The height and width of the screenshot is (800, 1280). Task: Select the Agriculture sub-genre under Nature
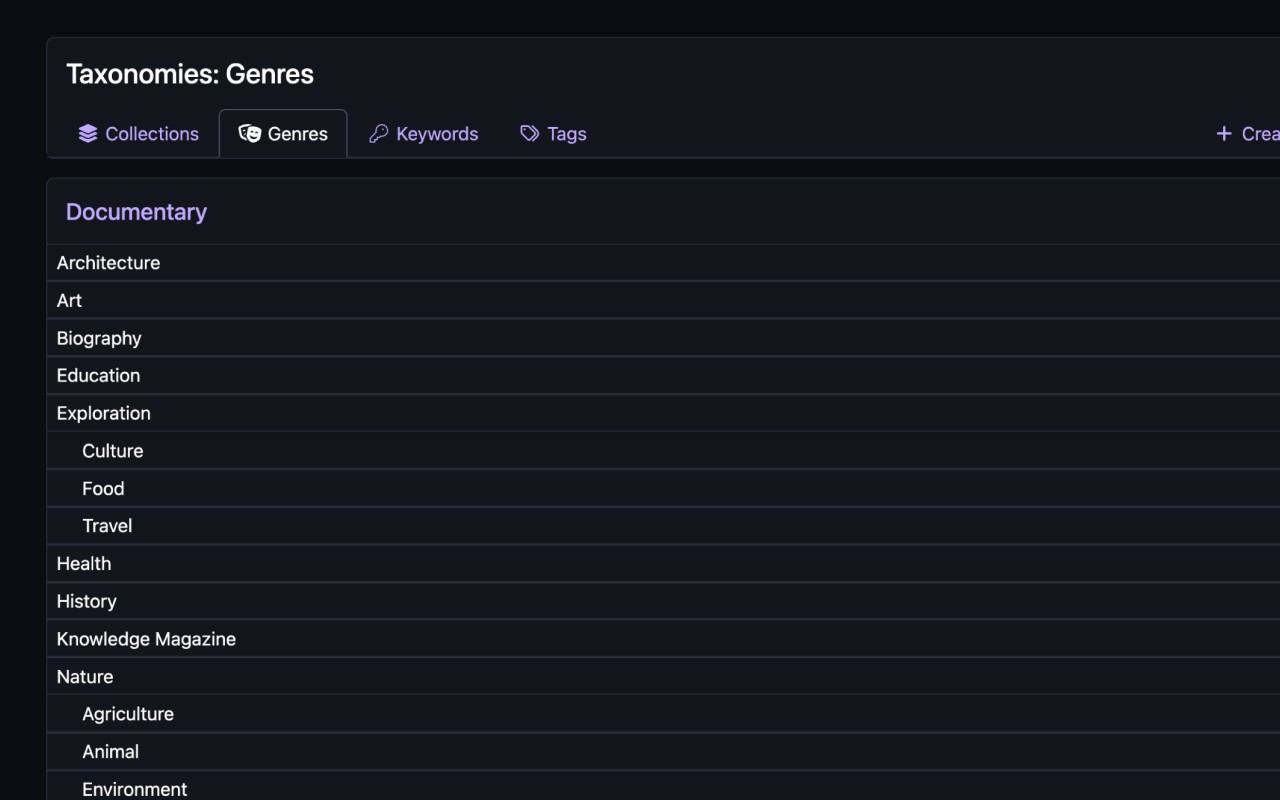point(128,713)
